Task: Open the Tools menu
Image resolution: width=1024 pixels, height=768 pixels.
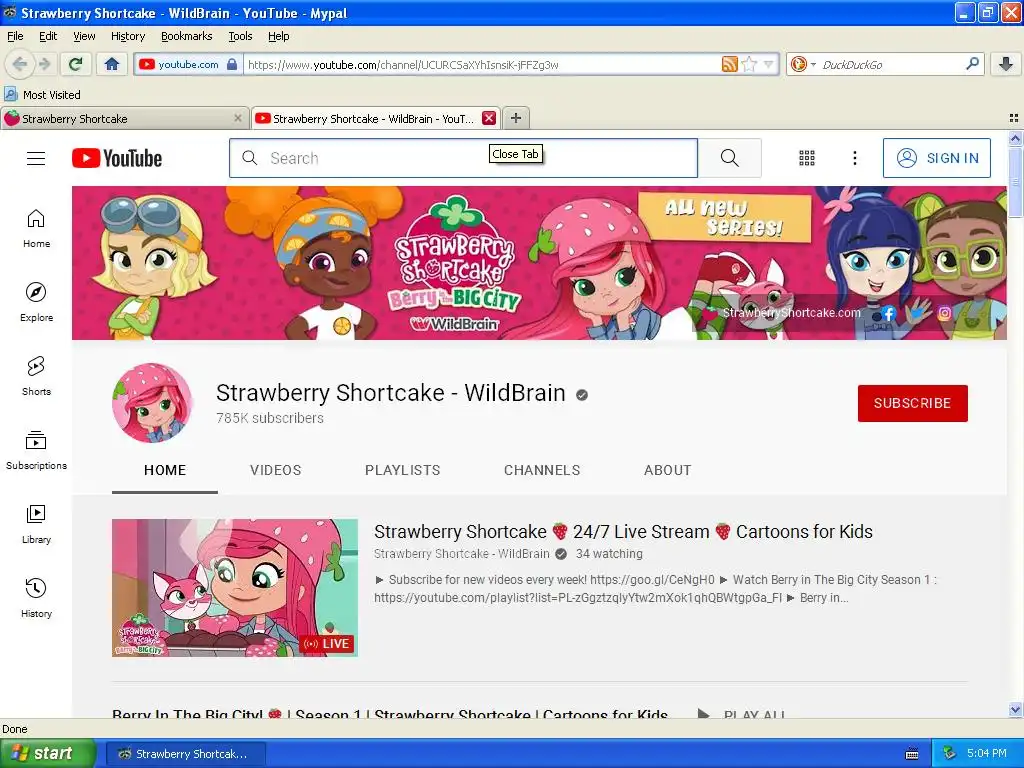Action: click(x=240, y=36)
